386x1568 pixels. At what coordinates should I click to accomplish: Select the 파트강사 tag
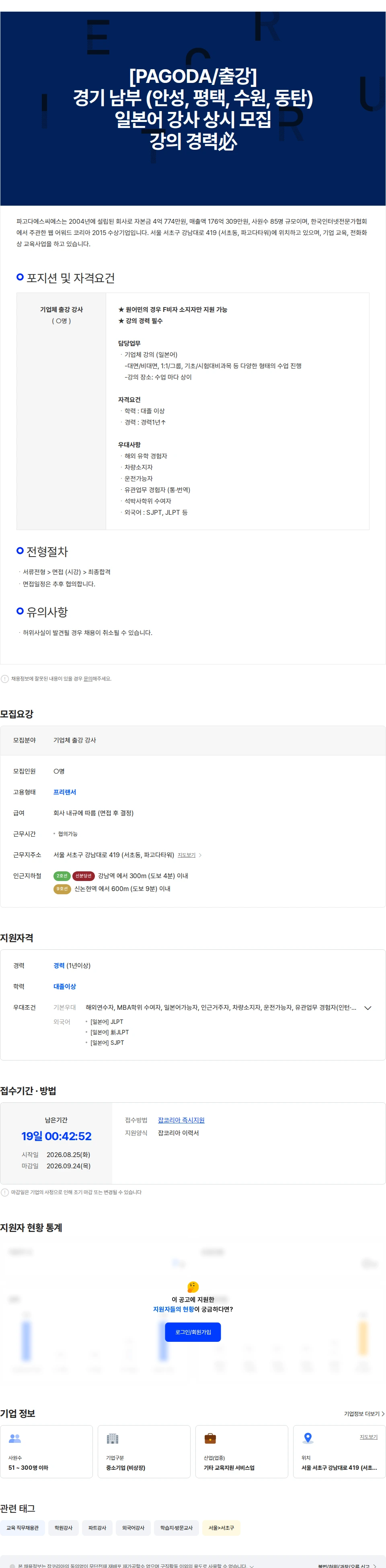[x=97, y=1528]
